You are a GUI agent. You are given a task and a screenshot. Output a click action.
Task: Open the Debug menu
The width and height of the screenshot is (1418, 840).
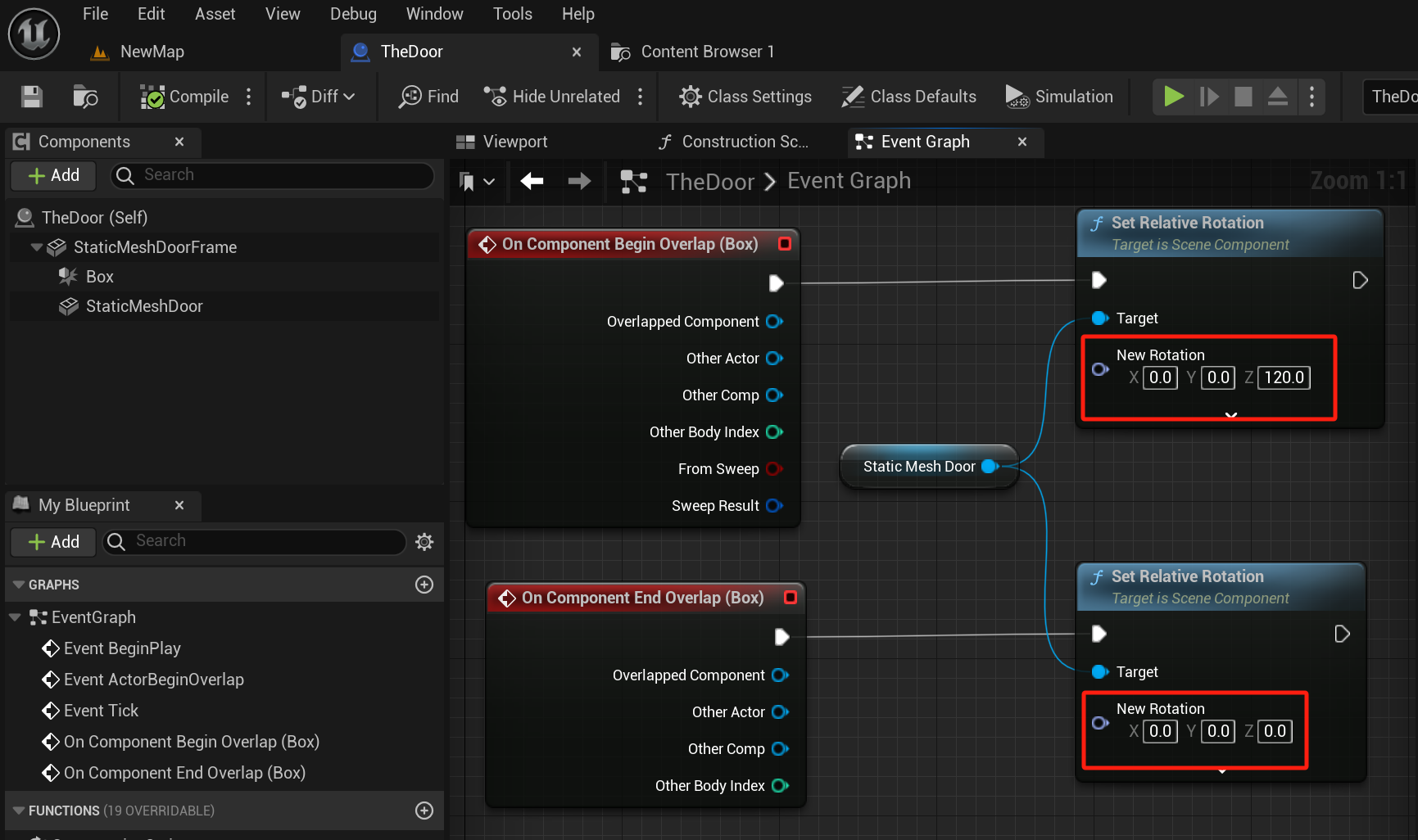[354, 14]
